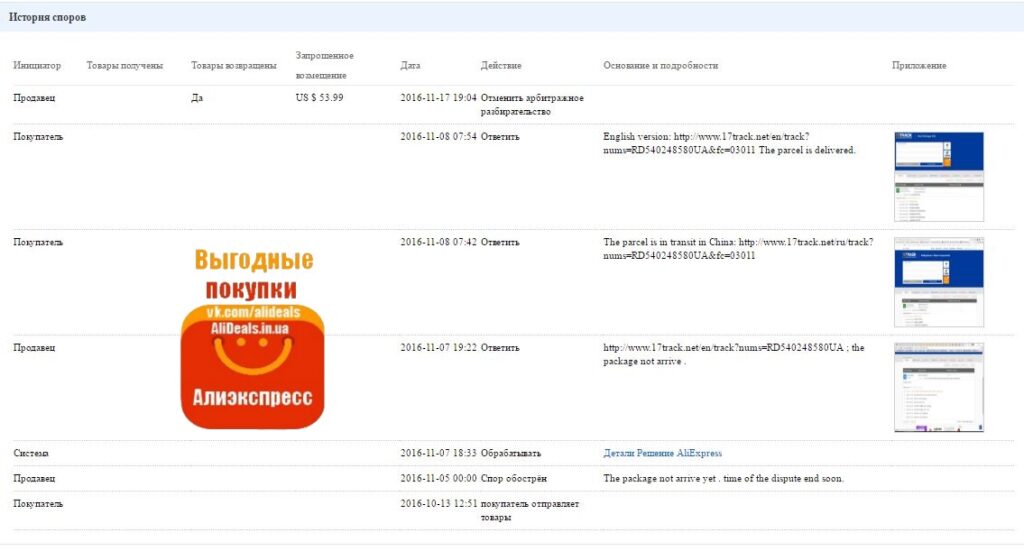Viewport: 1024px width, 551px height.
Task: Open the 'Детали Решение AliExpress' link
Action: pos(662,453)
